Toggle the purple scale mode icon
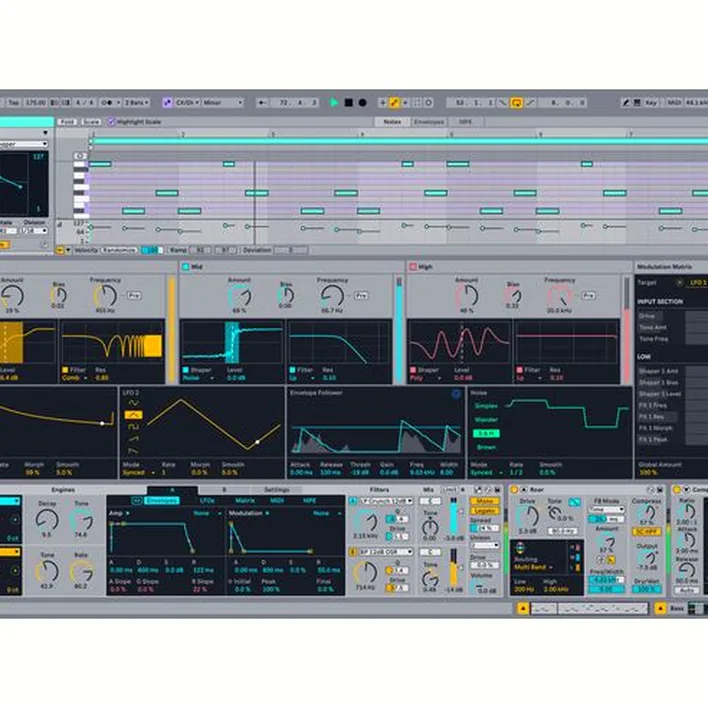The height and width of the screenshot is (708, 708). point(167,103)
